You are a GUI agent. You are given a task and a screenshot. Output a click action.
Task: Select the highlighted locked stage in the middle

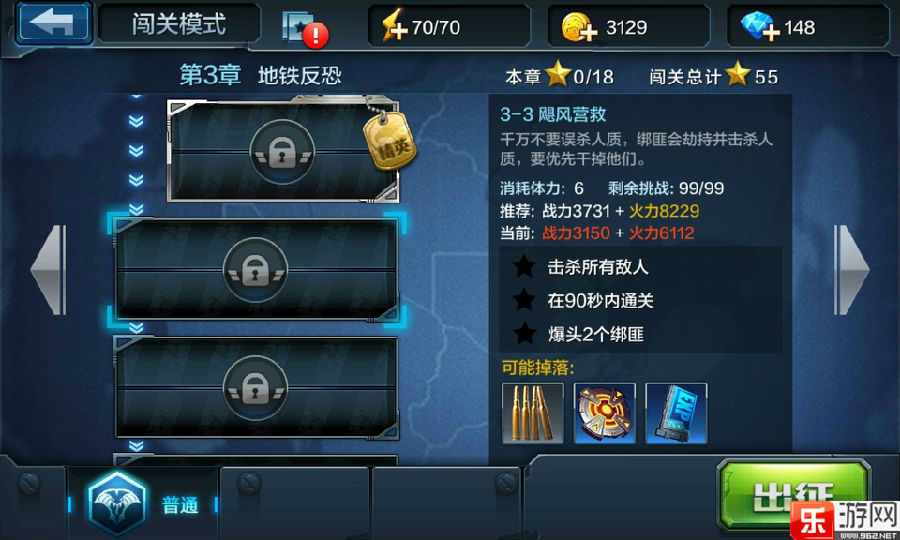[256, 269]
